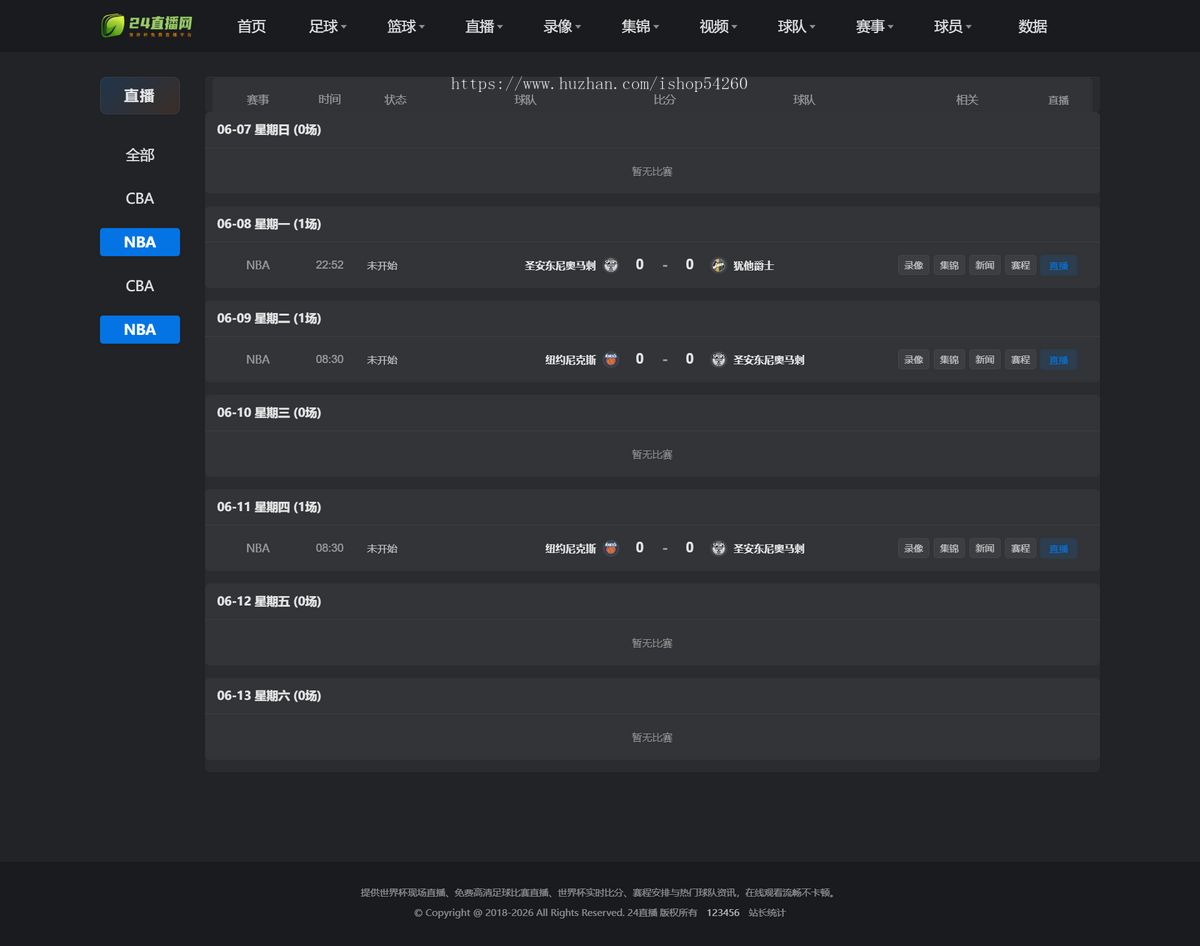Click the 06-09 星期二 (1场) date header
The width and height of the screenshot is (1200, 946).
coord(269,318)
